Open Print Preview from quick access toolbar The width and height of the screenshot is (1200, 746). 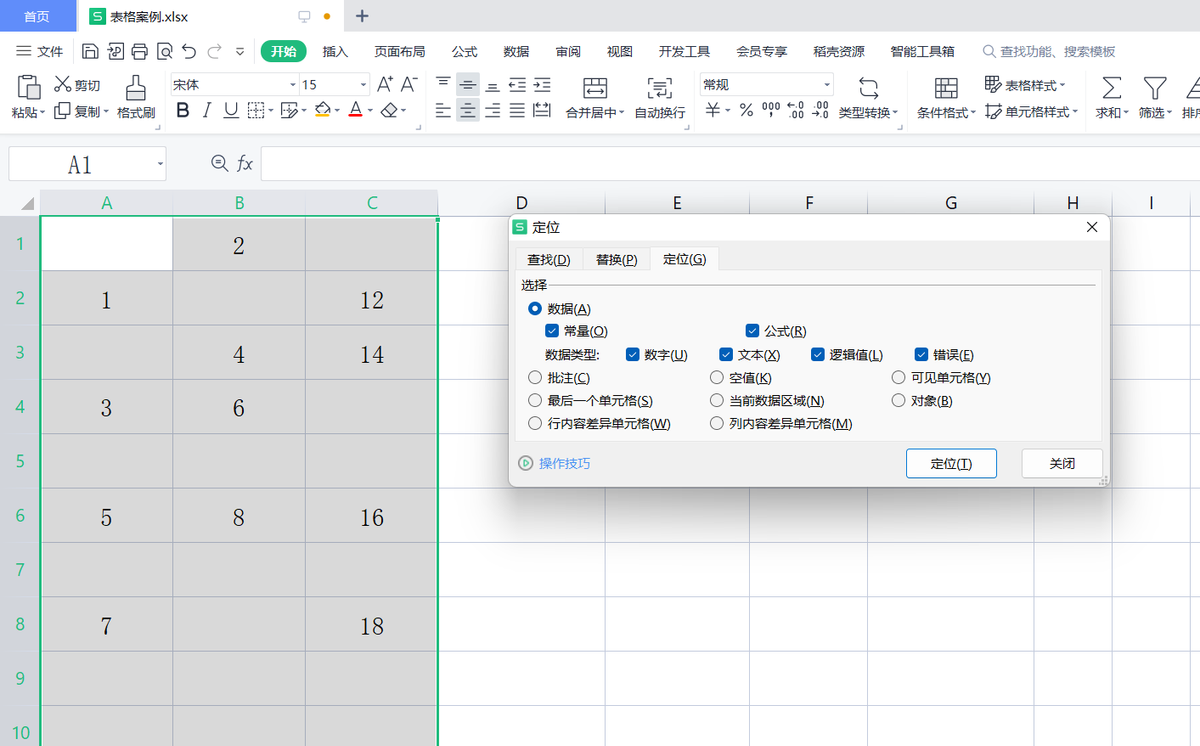164,51
